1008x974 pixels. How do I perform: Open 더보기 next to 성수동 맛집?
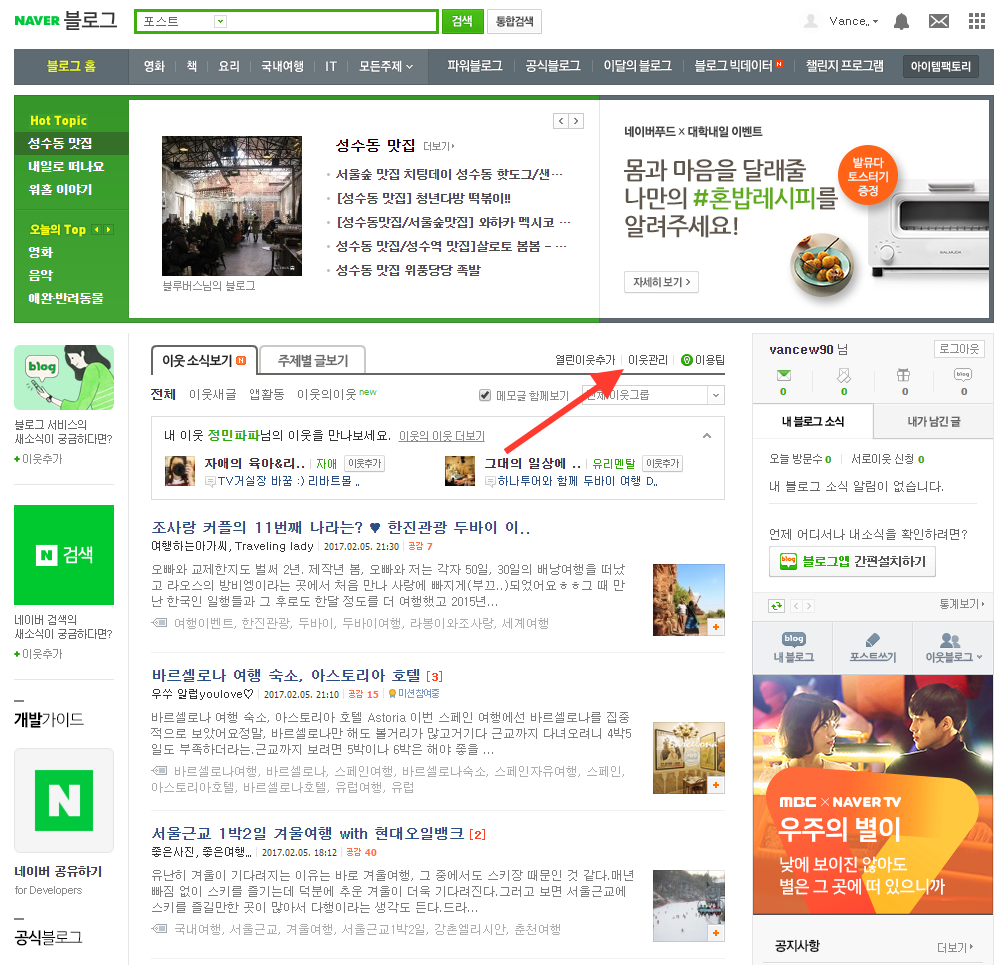[x=438, y=147]
